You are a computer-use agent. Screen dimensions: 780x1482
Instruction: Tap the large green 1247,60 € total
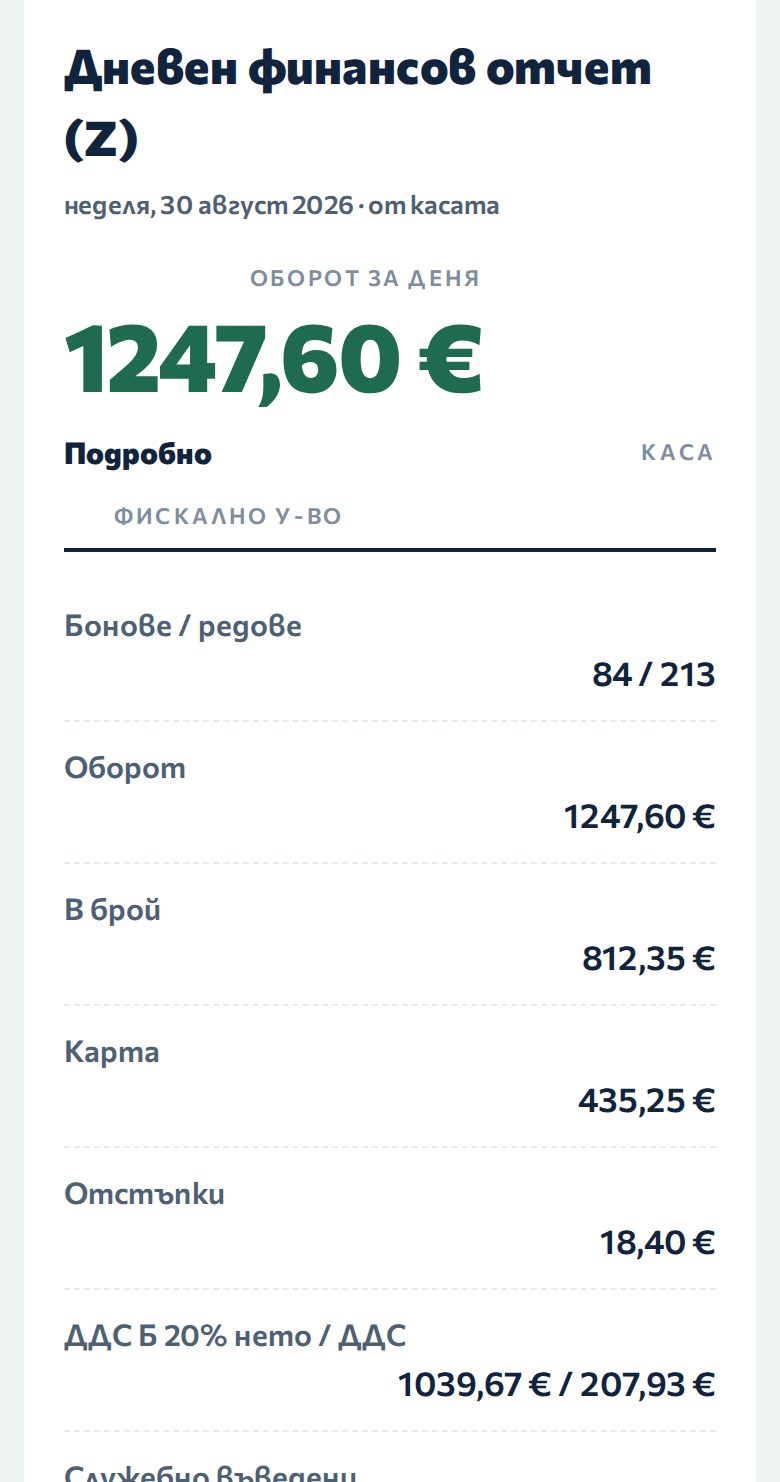tap(273, 360)
